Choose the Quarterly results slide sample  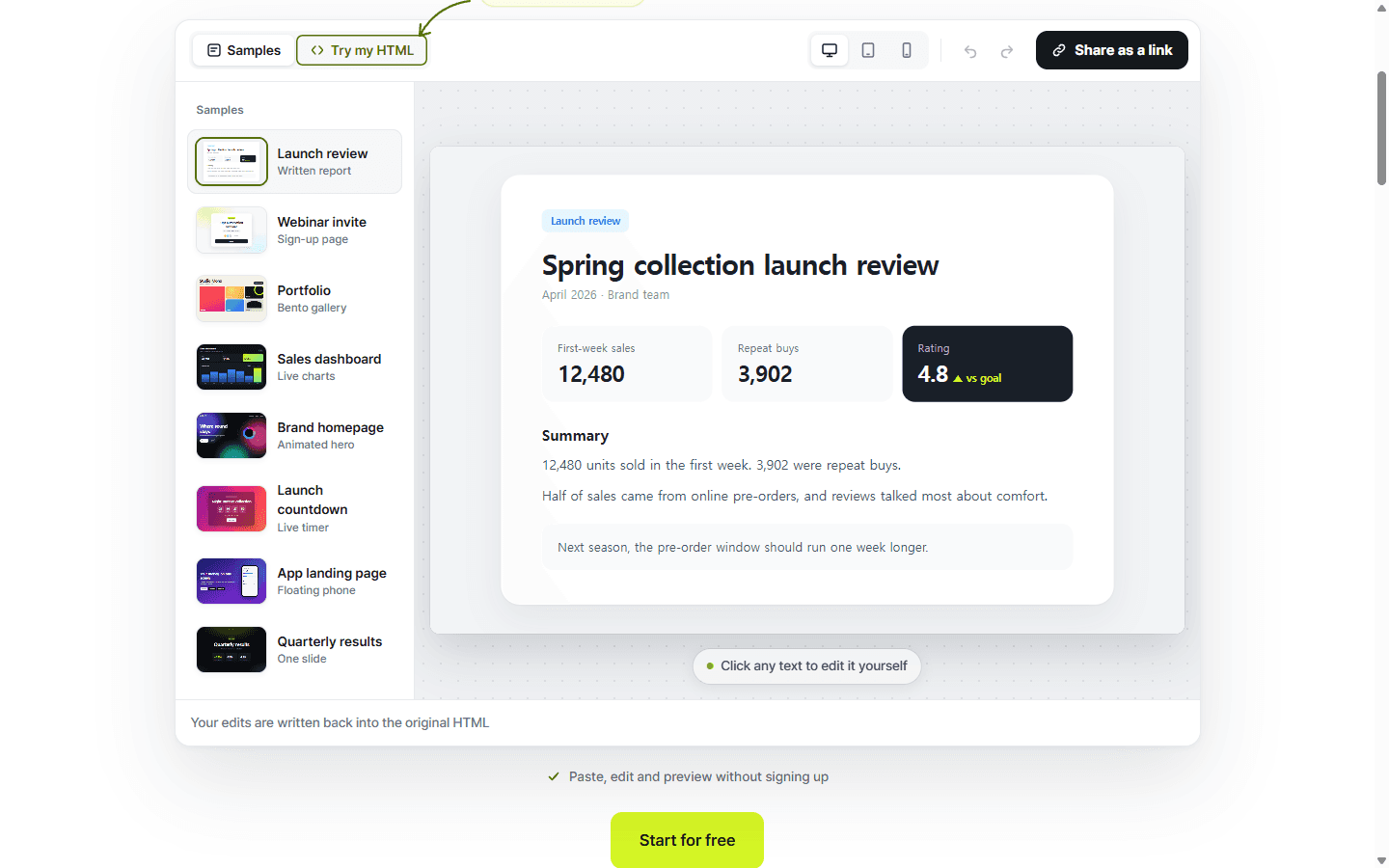click(x=294, y=650)
